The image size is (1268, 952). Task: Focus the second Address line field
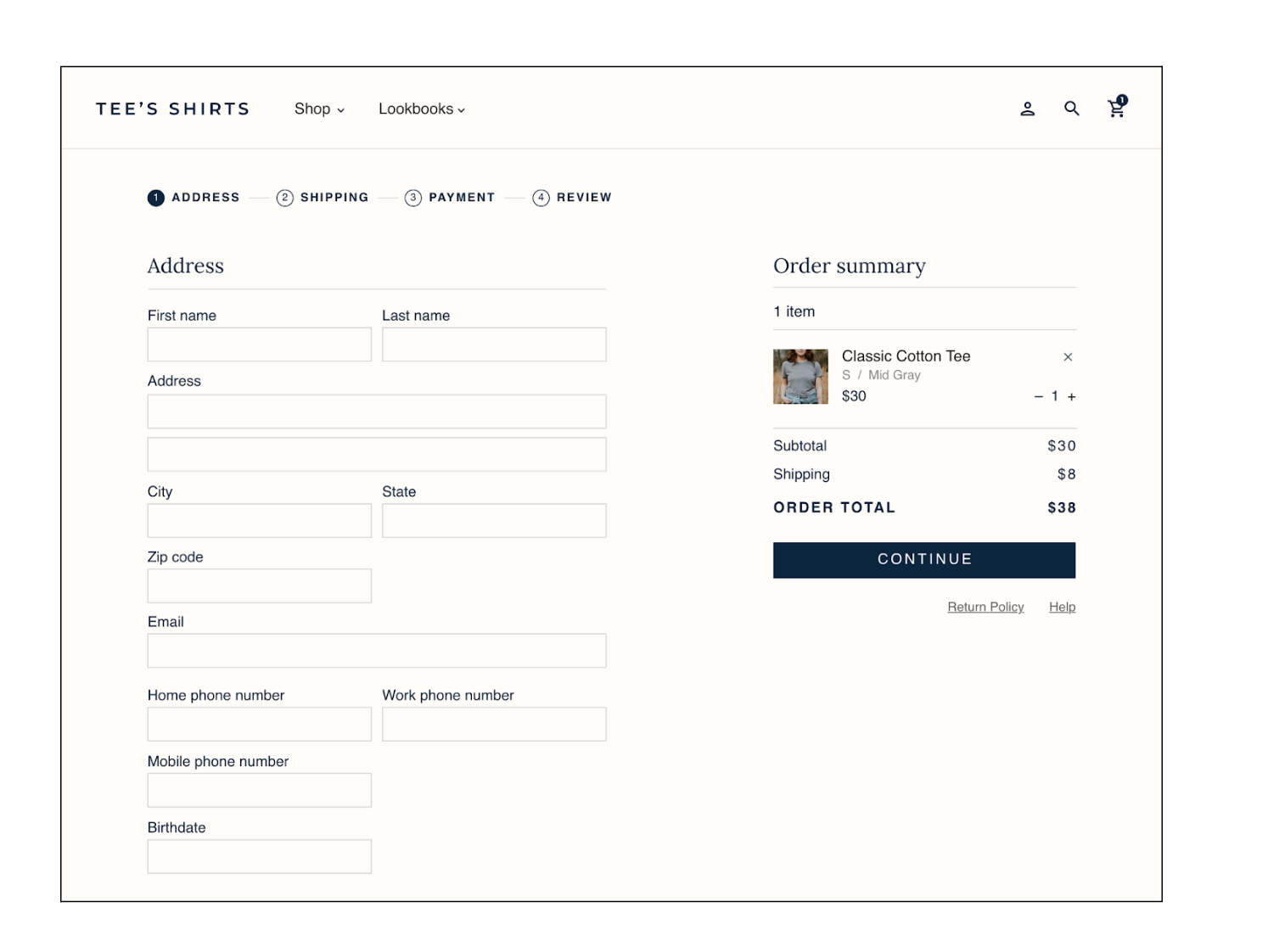(x=377, y=454)
